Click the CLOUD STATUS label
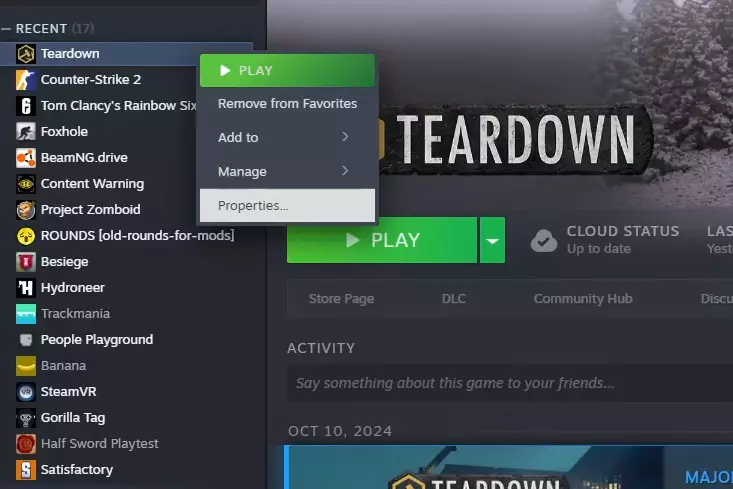The height and width of the screenshot is (489, 733). pos(623,231)
